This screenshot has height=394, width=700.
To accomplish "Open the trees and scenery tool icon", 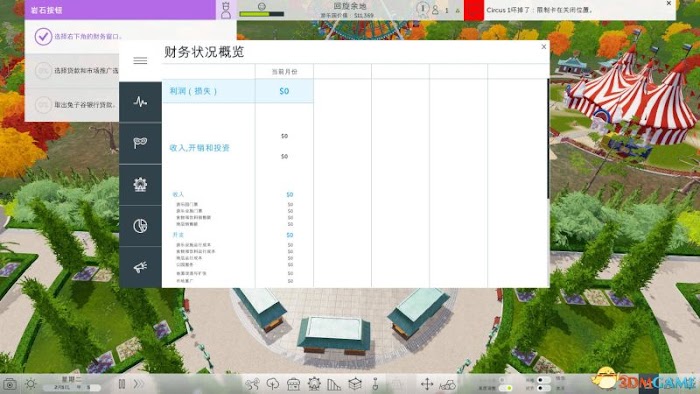I will pos(273,384).
